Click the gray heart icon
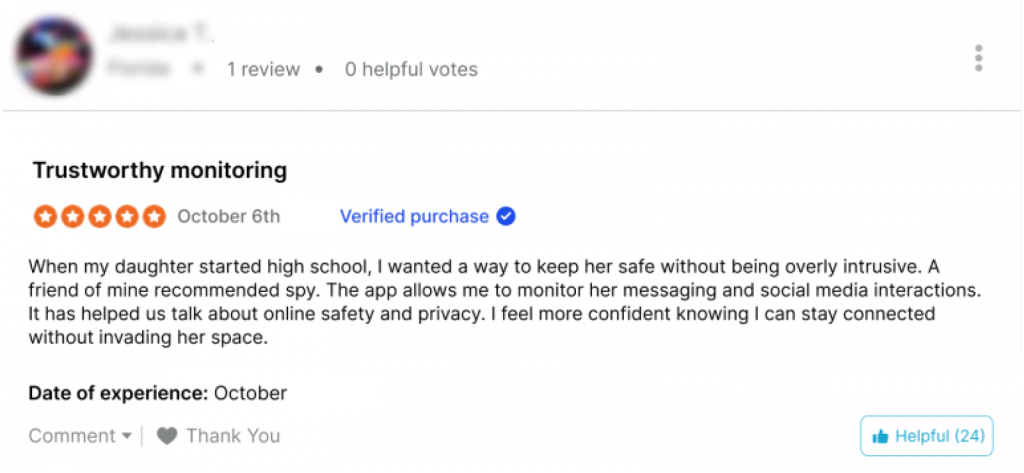This screenshot has width=1024, height=473. pos(167,436)
